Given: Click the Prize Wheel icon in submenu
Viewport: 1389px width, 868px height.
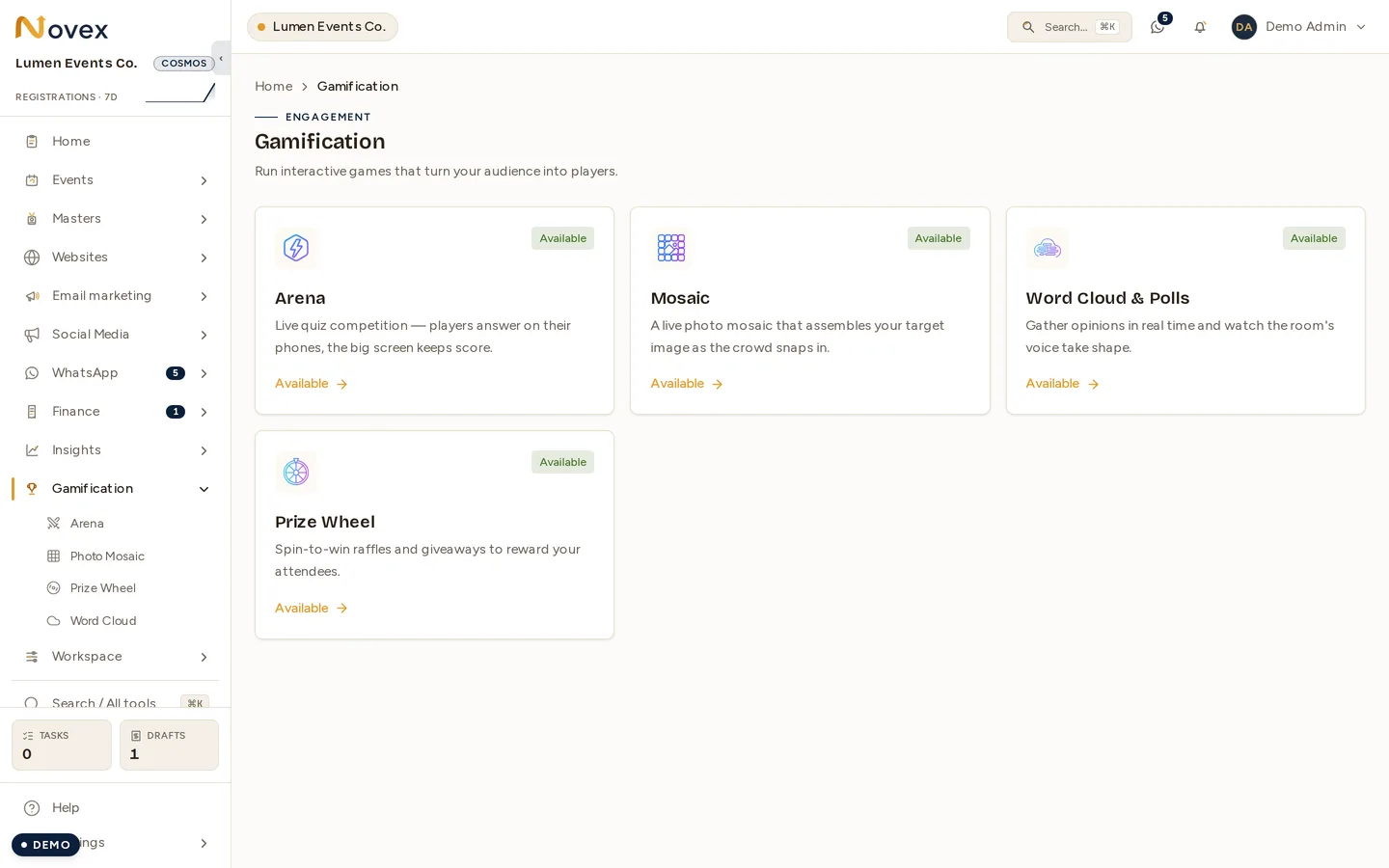Looking at the screenshot, I should tap(54, 588).
